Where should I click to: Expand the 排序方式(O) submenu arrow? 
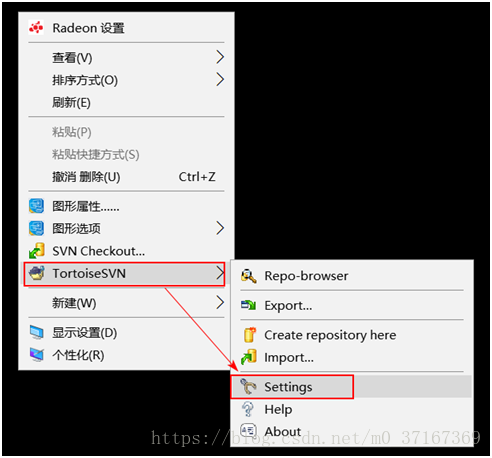pyautogui.click(x=220, y=79)
